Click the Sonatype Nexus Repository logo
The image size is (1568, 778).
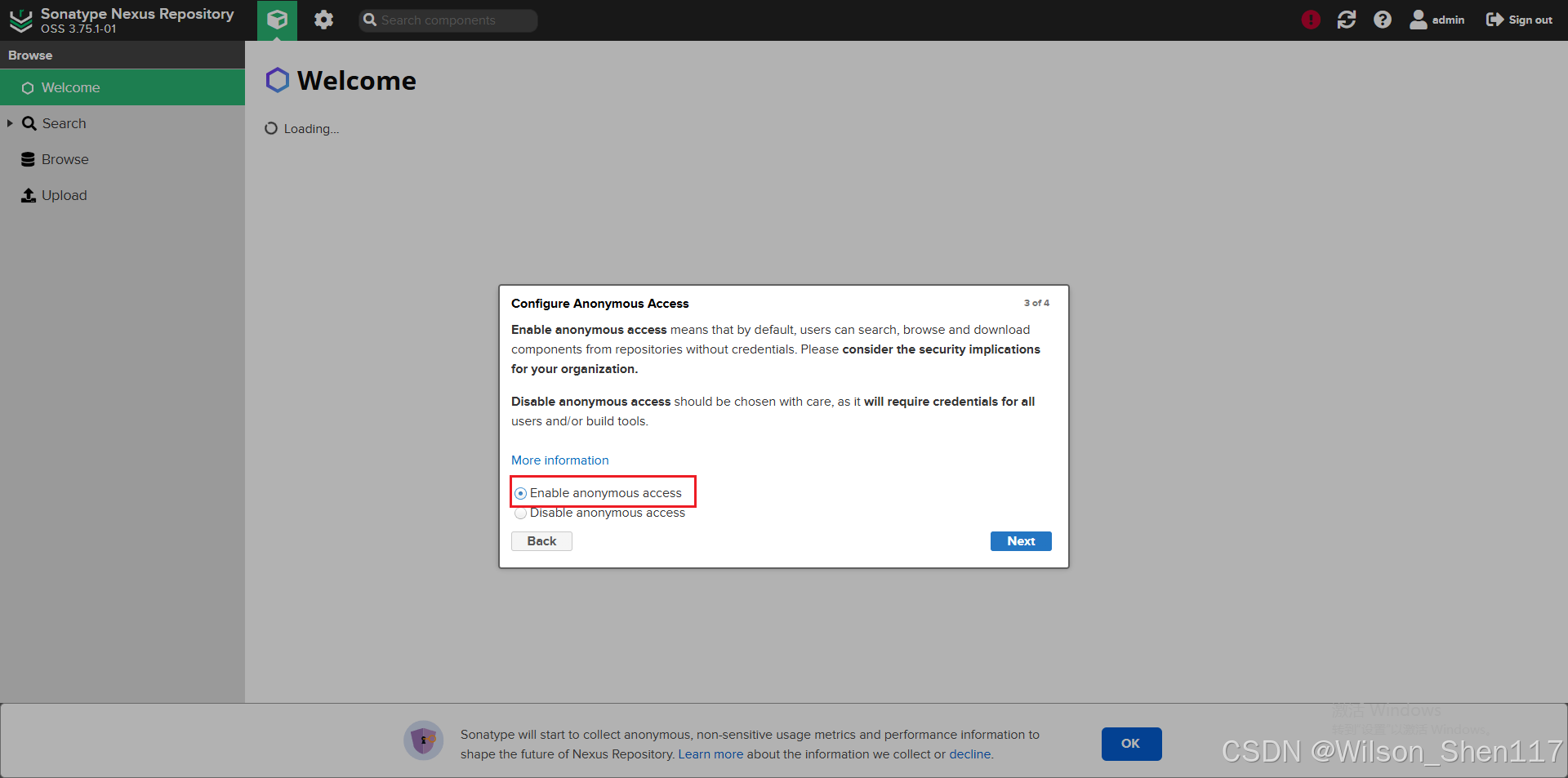[x=20, y=20]
